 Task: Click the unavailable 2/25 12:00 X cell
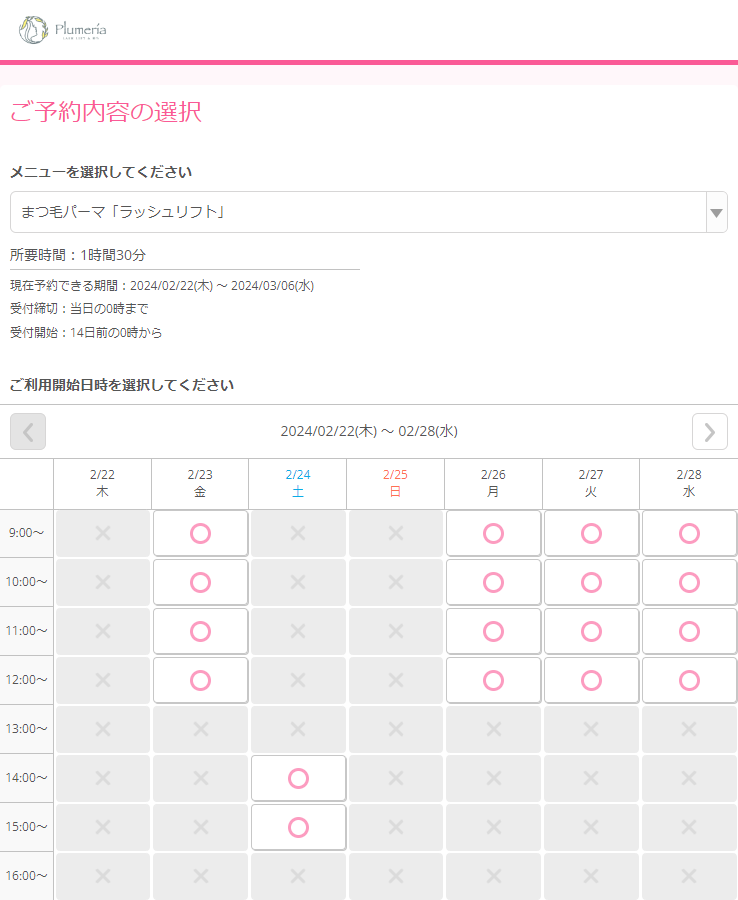[396, 680]
